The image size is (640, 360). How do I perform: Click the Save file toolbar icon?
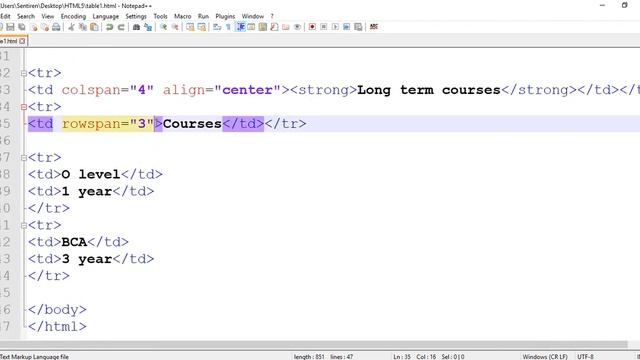(10, 27)
